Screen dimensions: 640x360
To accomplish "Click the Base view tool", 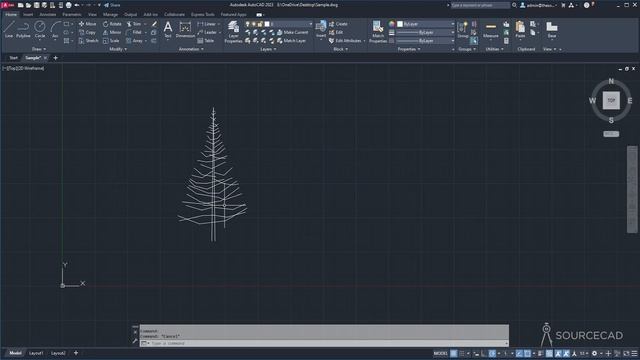I will (x=552, y=30).
